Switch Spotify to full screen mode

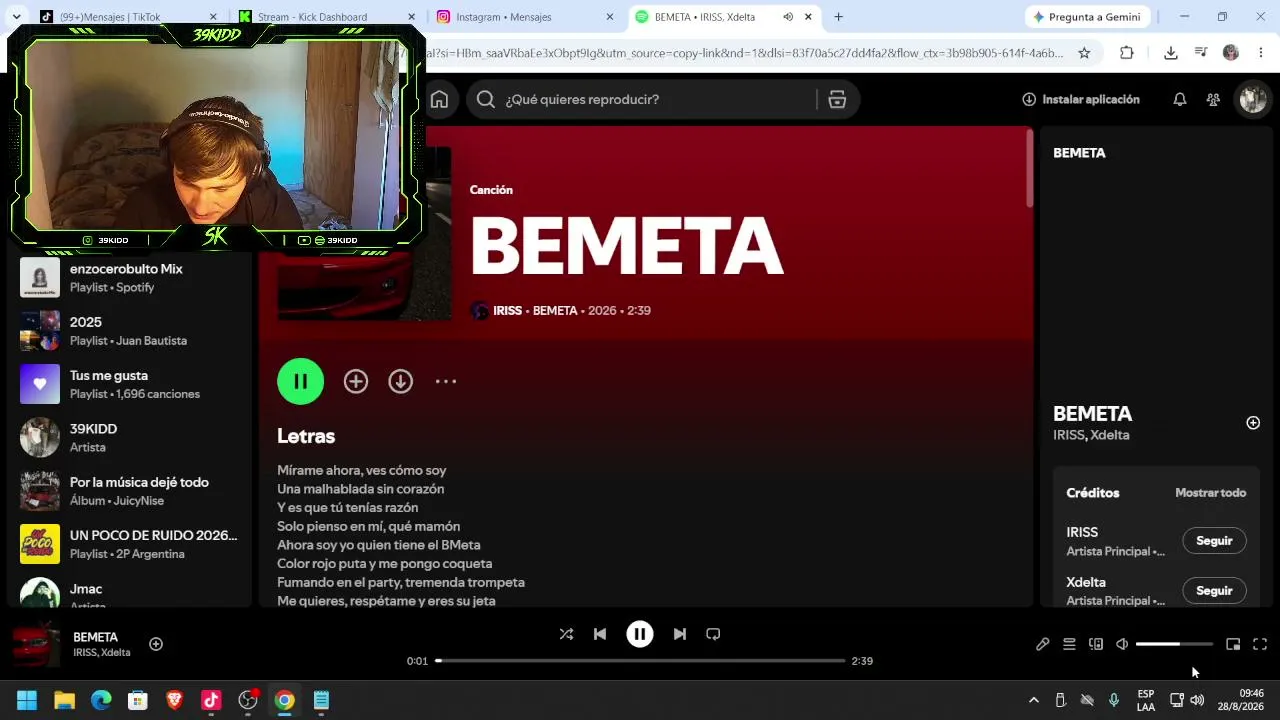pos(1260,644)
